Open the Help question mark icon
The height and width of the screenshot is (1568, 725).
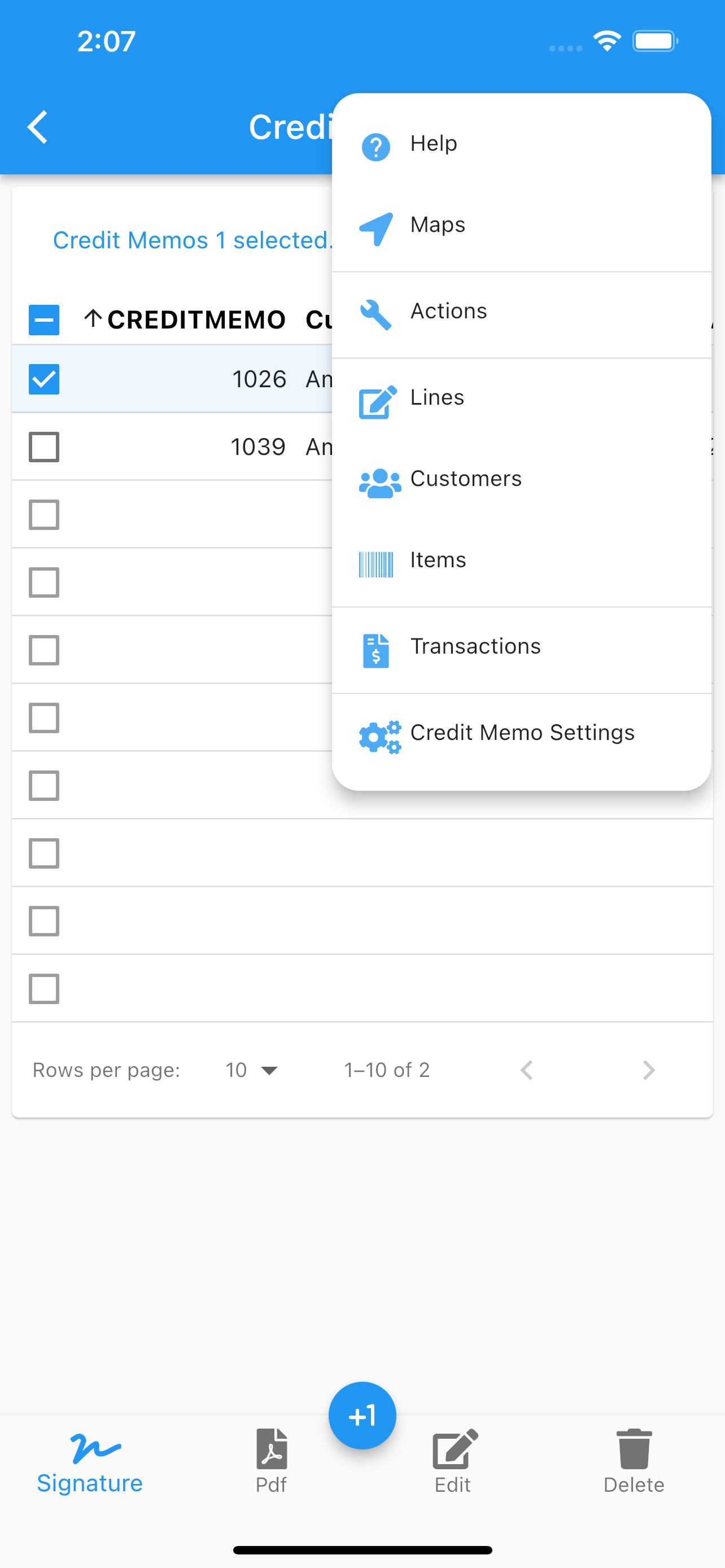(375, 147)
